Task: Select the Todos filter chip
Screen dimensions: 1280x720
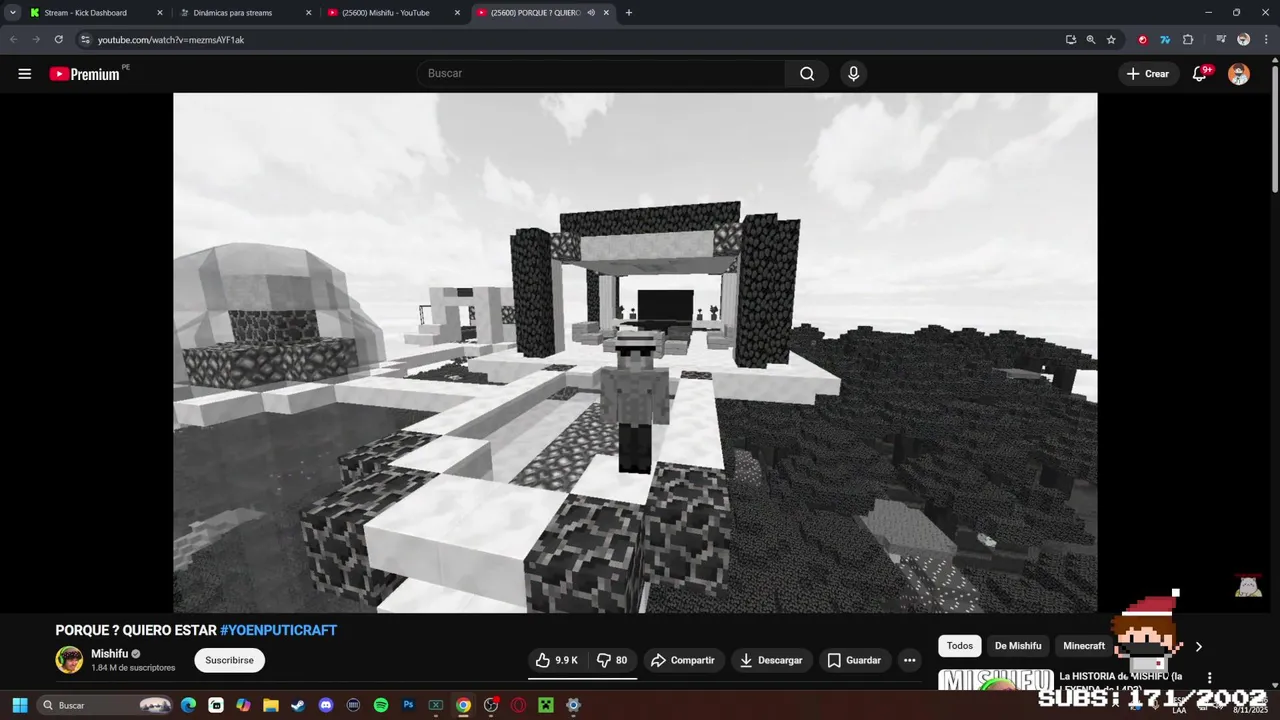Action: [x=960, y=646]
